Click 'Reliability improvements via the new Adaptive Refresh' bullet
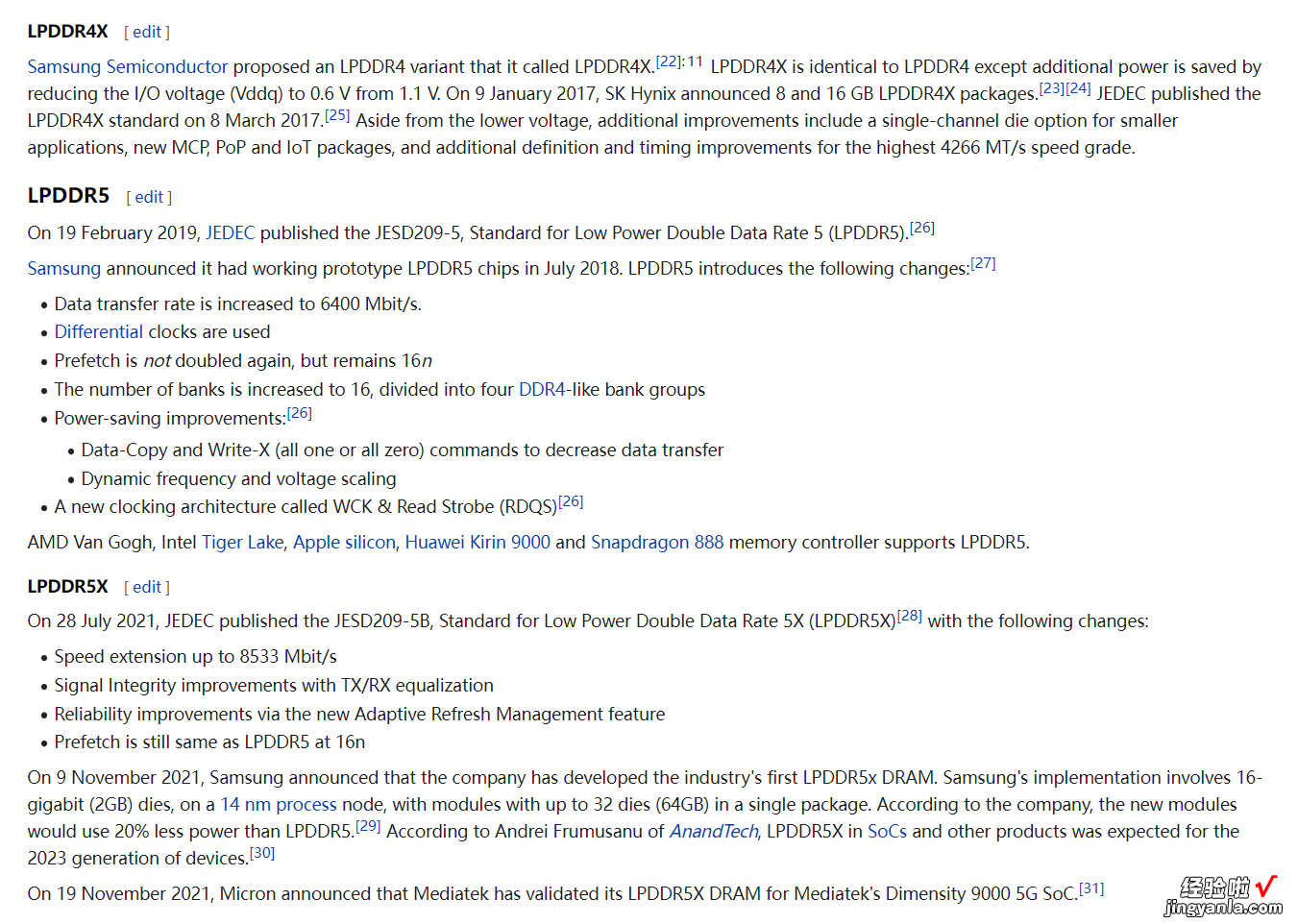Image resolution: width=1298 pixels, height=924 pixels. [x=359, y=714]
